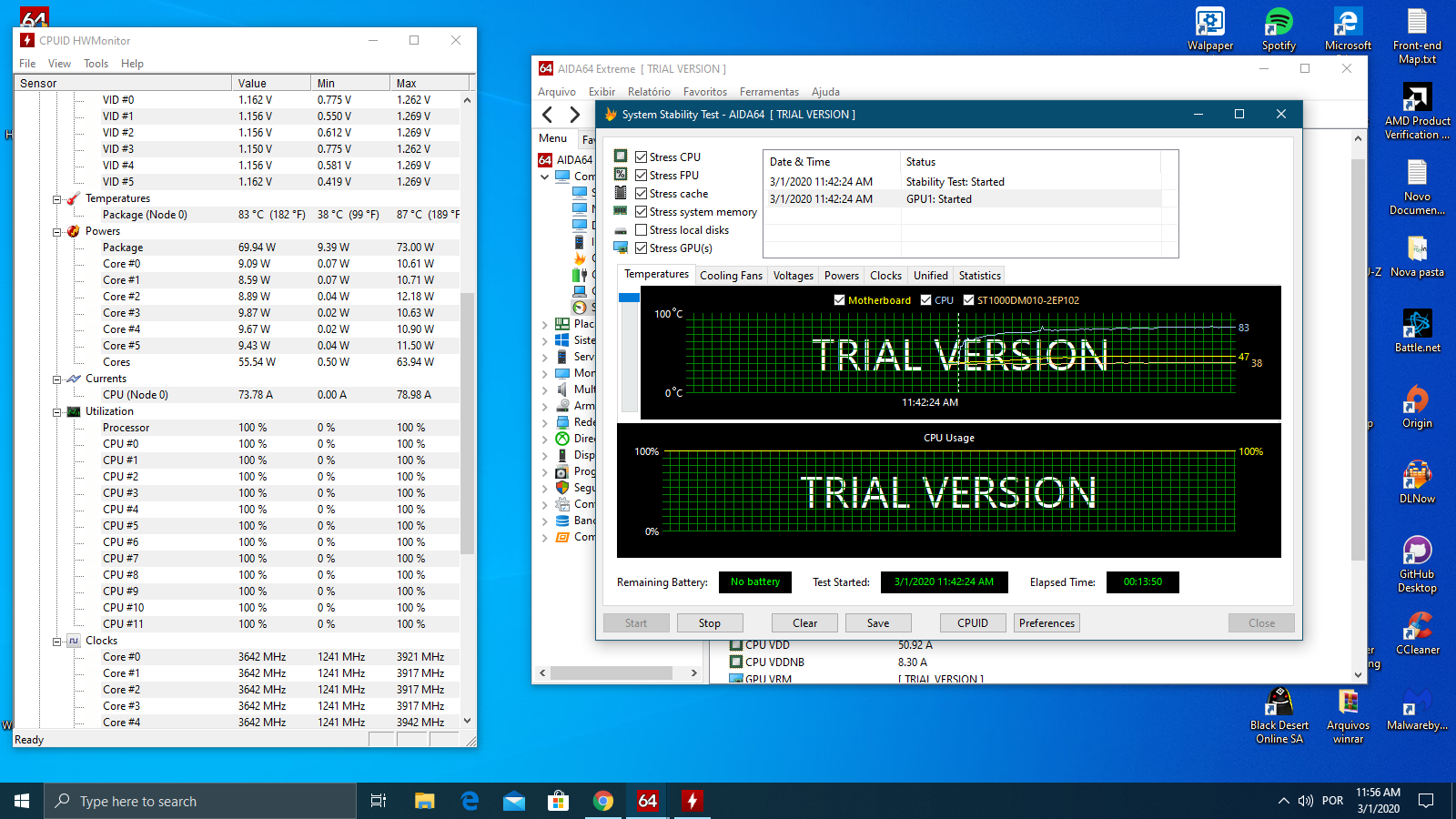This screenshot has height=819, width=1456.
Task: Click HWMonitor taskbar icon
Action: click(692, 801)
